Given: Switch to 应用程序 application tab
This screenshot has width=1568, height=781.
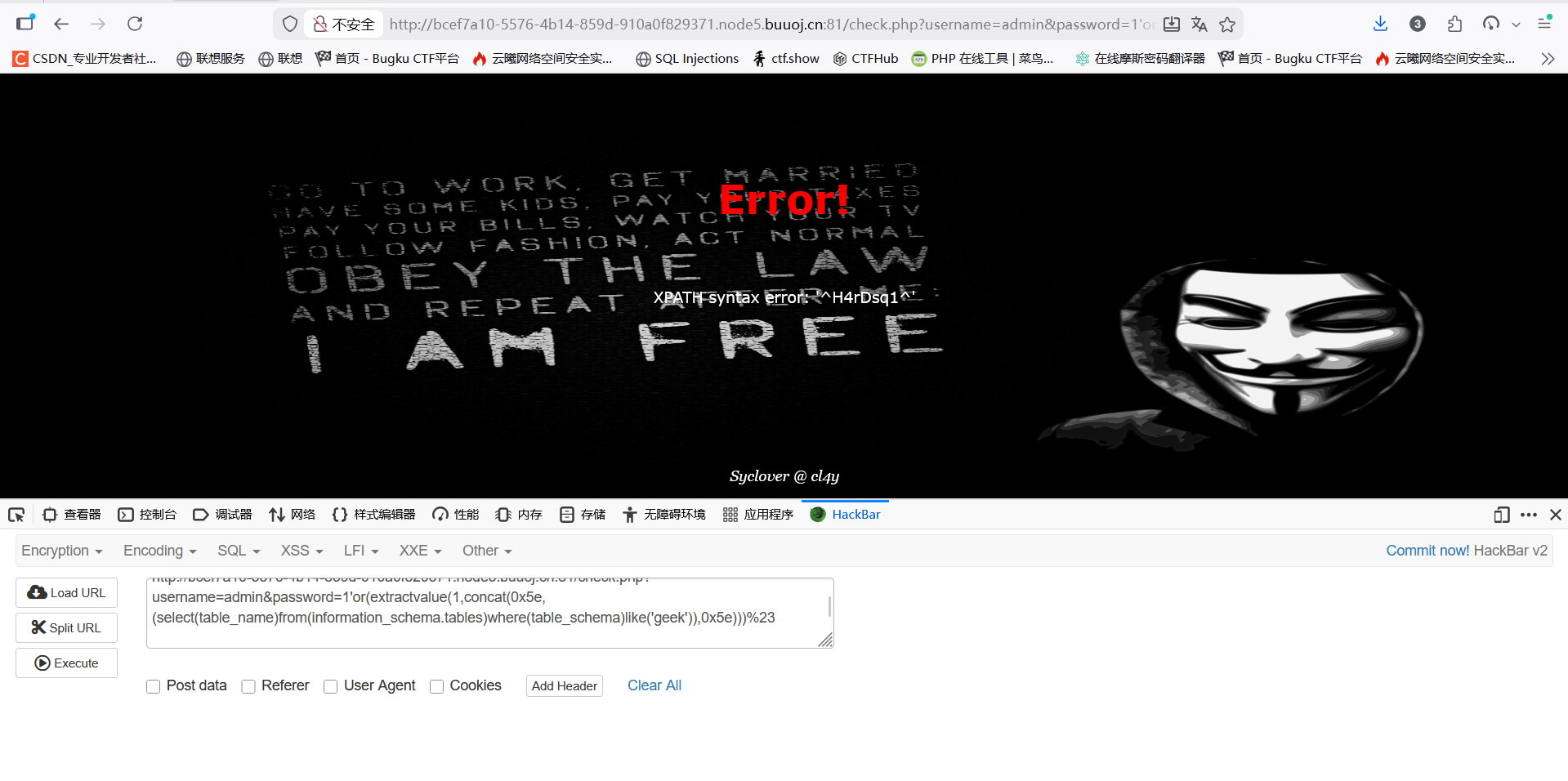Looking at the screenshot, I should click(758, 515).
